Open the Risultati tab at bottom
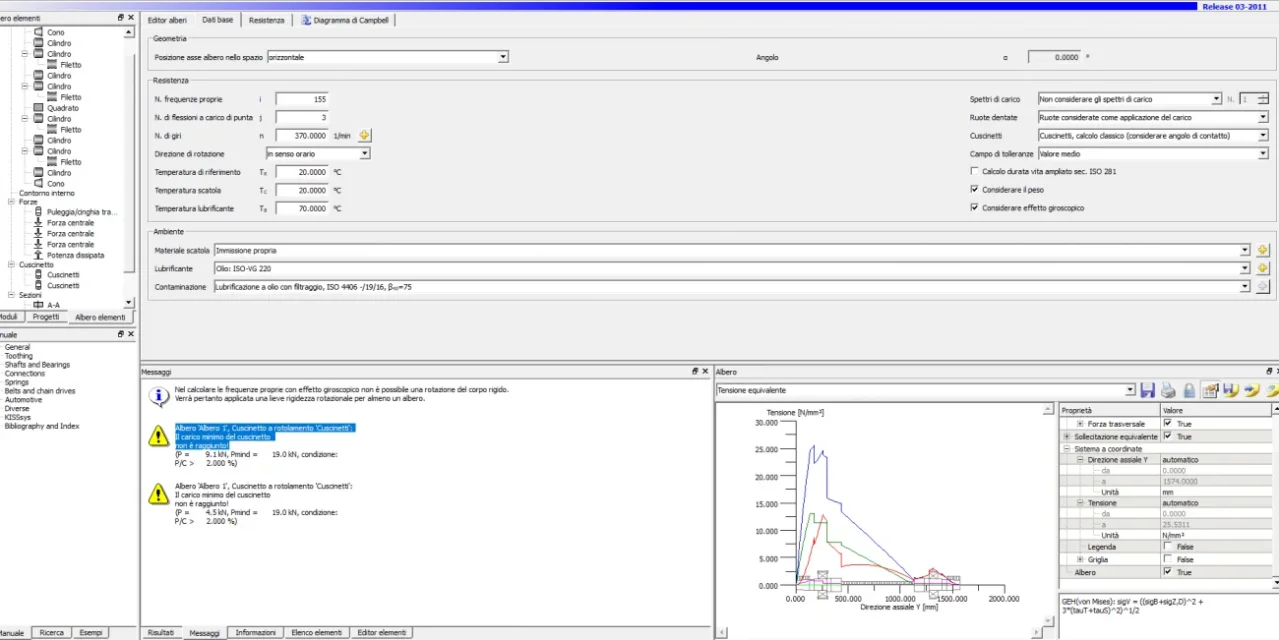This screenshot has width=1279, height=640. pos(160,633)
